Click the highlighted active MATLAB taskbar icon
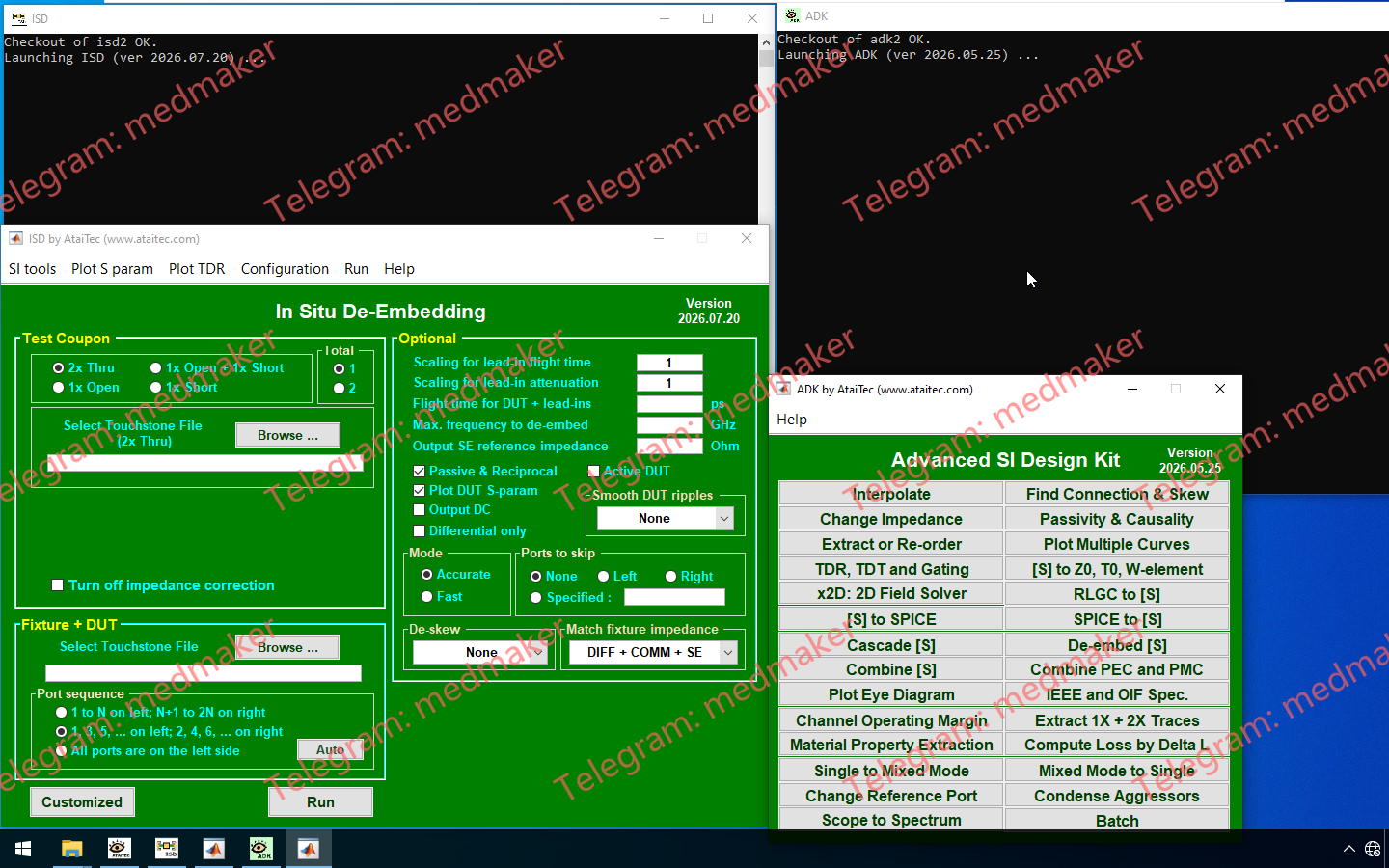Viewport: 1389px width, 868px height. (308, 849)
